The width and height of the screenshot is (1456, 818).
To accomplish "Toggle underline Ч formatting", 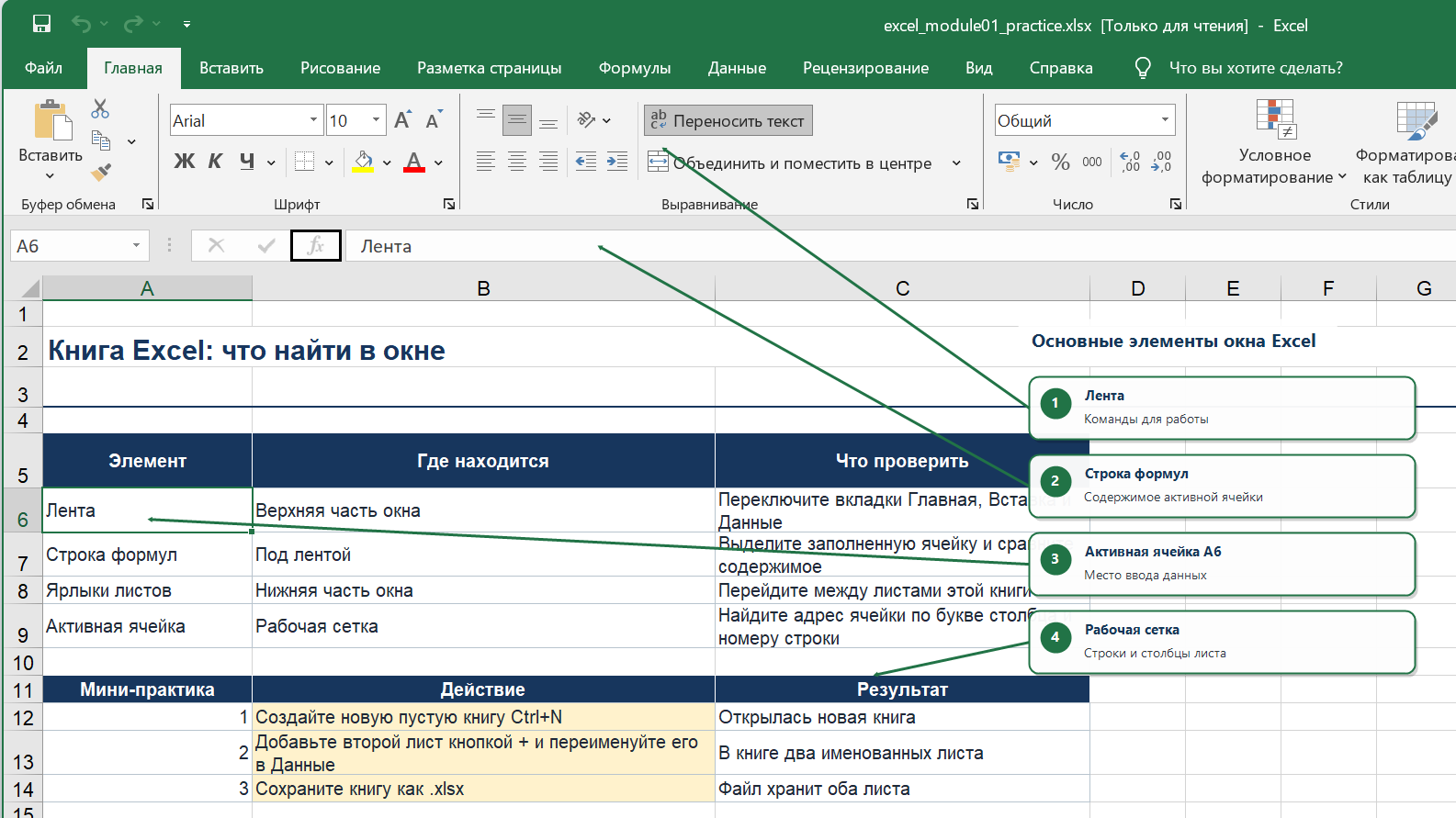I will point(246,162).
